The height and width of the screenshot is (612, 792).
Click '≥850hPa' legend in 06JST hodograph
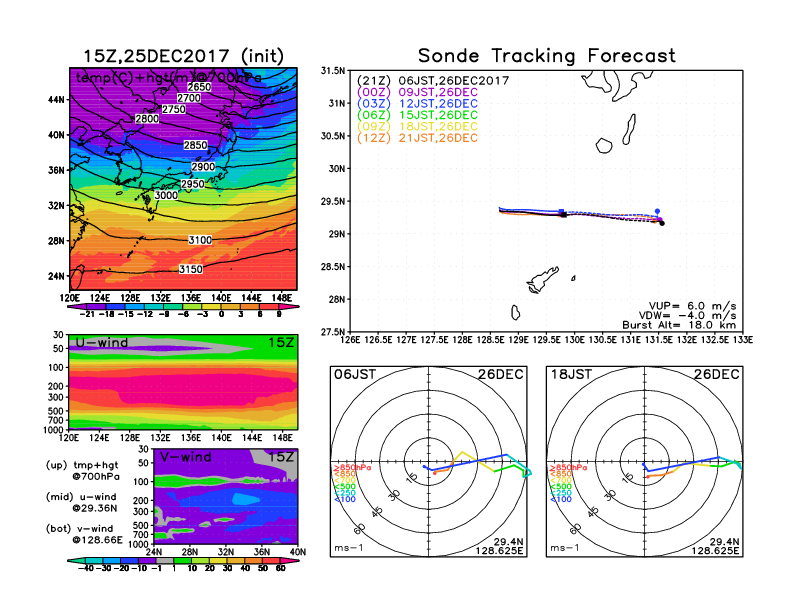[352, 468]
